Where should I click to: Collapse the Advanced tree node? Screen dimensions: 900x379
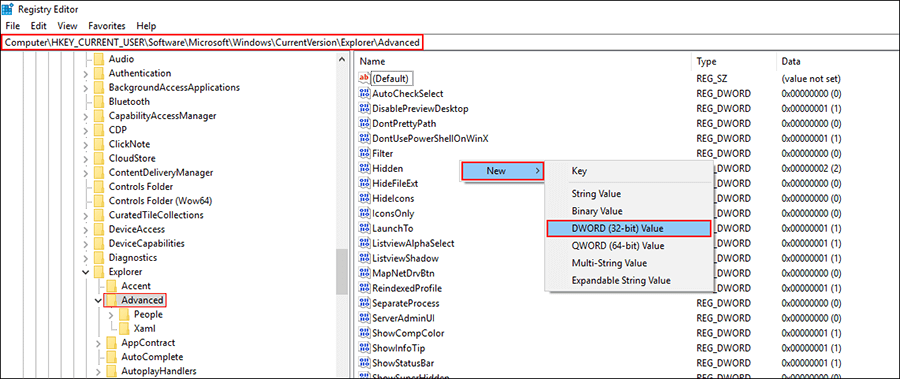click(x=98, y=300)
